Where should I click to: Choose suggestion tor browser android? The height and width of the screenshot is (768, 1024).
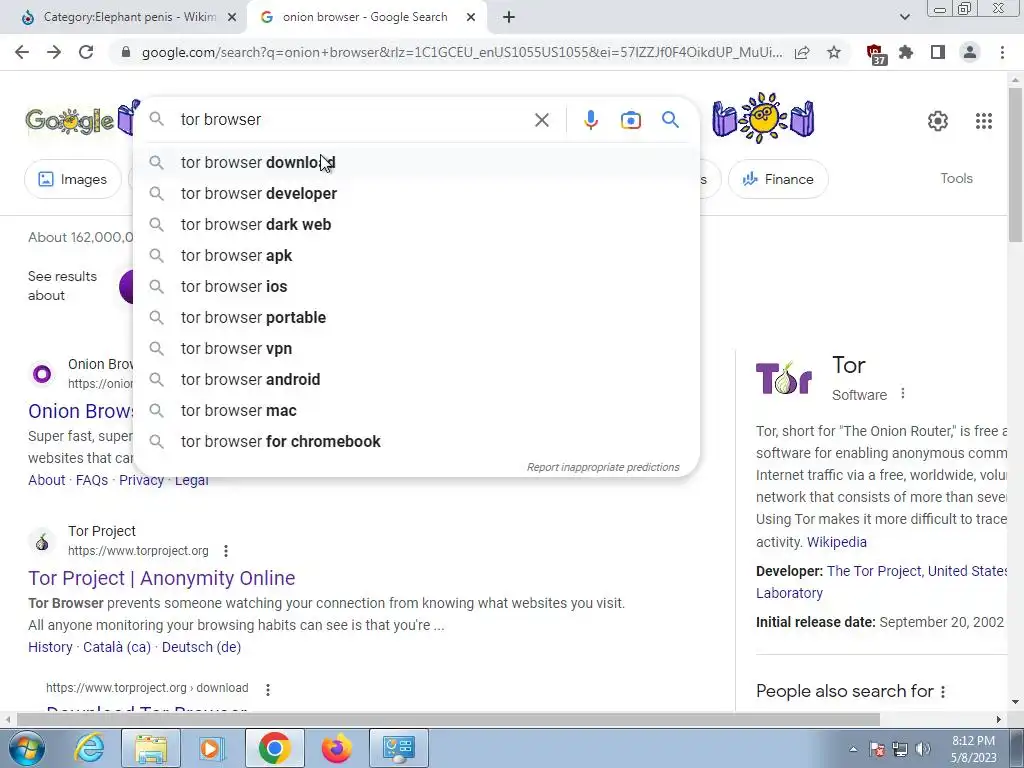(x=416, y=379)
